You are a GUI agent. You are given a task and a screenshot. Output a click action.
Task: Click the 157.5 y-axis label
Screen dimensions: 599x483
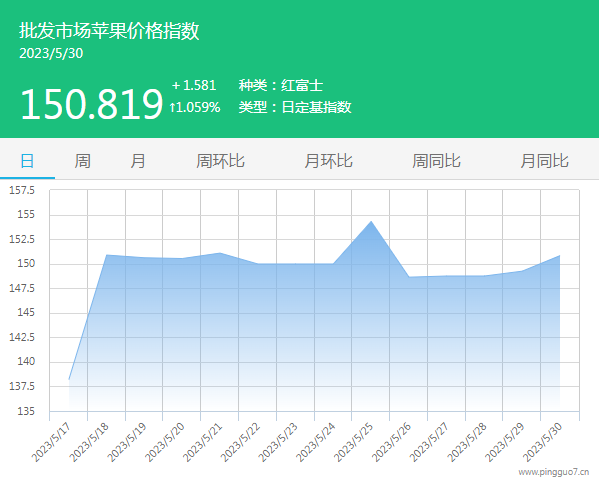tap(22, 190)
